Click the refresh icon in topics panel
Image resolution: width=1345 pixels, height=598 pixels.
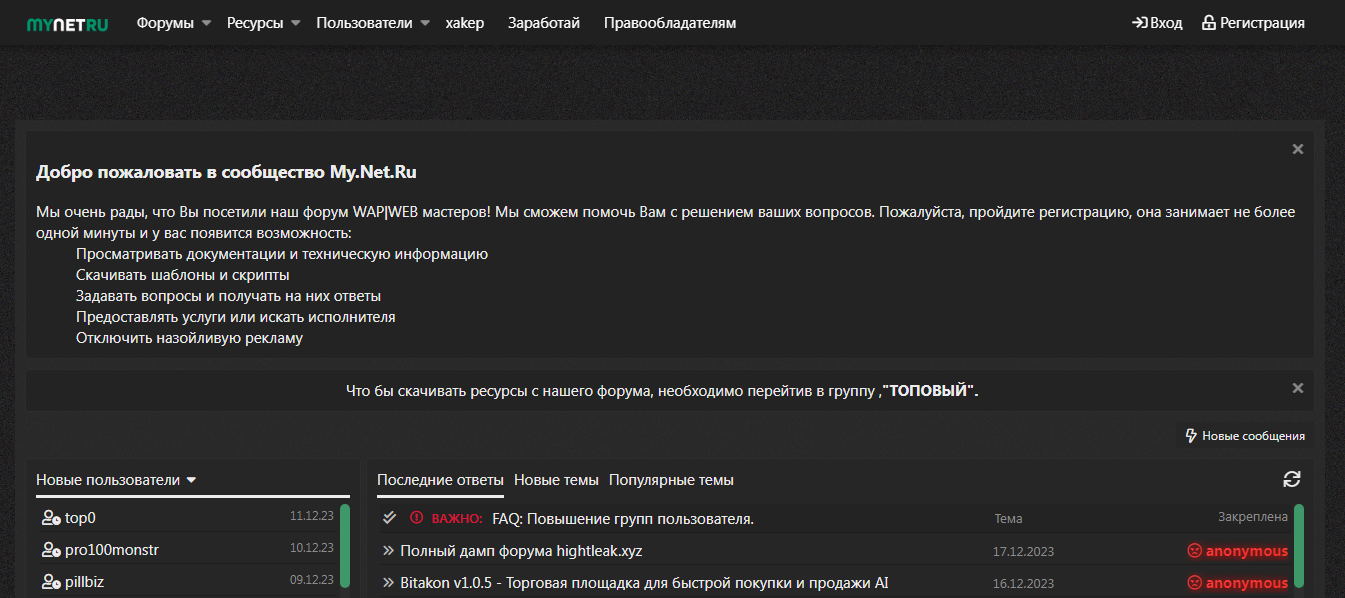point(1291,479)
